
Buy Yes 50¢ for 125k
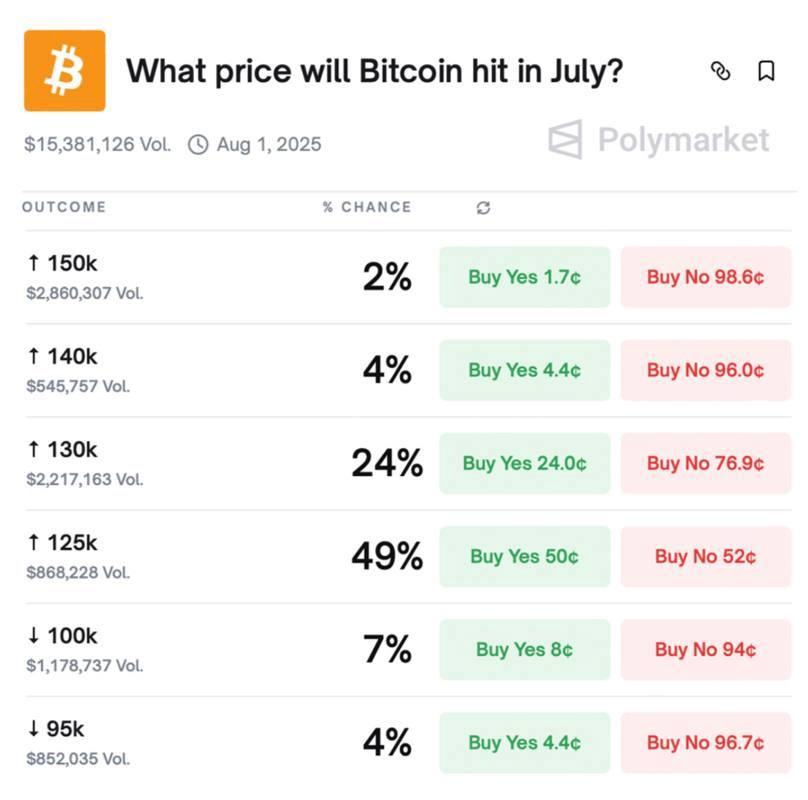(x=525, y=557)
